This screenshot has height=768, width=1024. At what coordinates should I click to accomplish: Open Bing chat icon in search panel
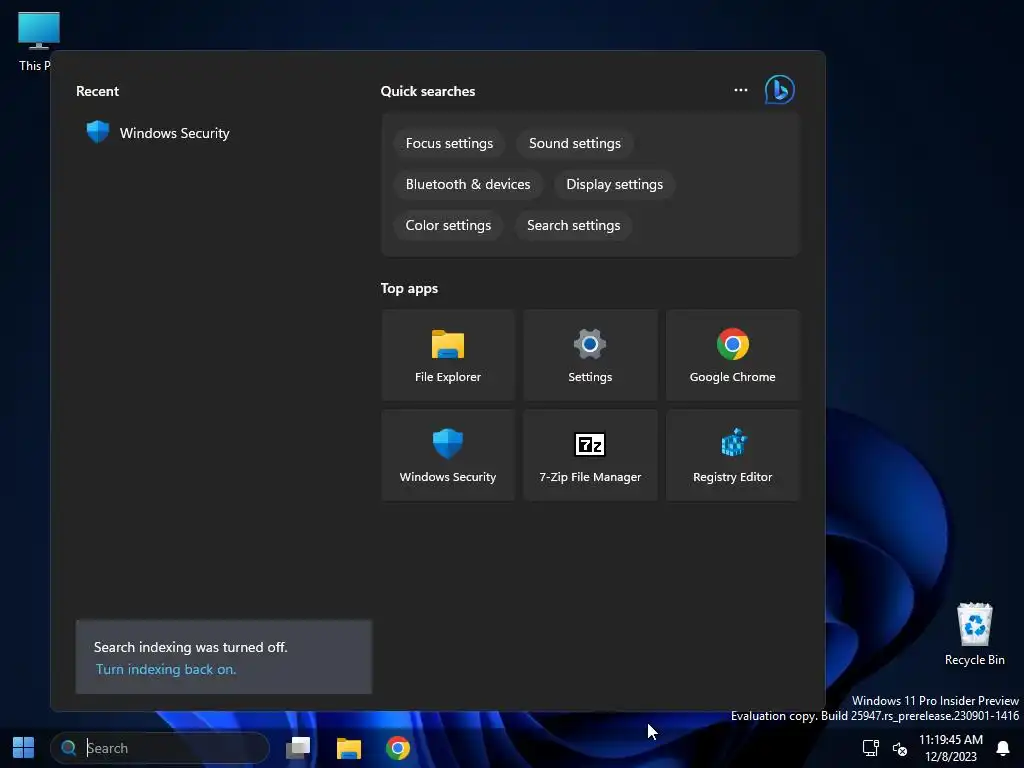point(779,90)
